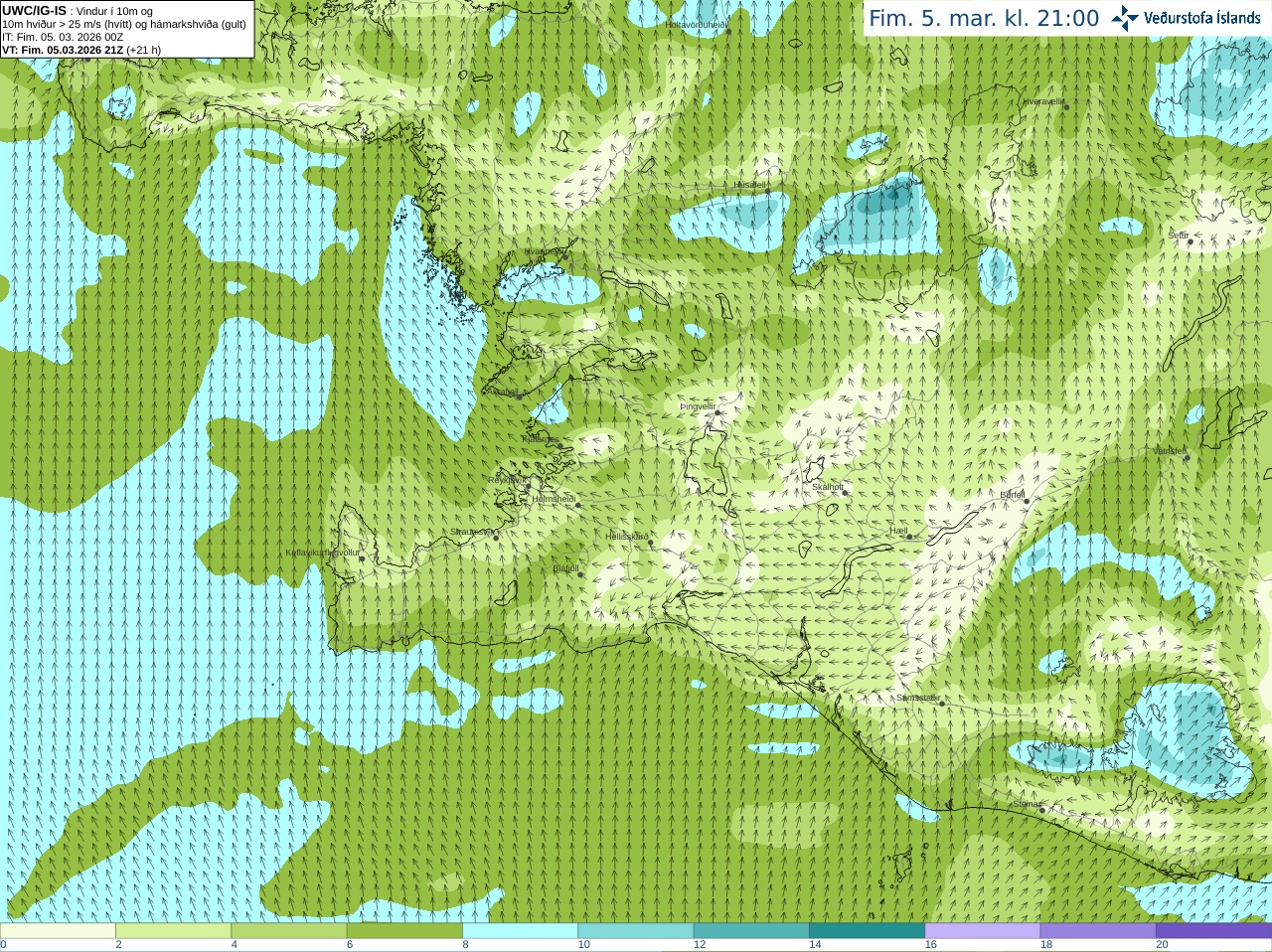The image size is (1272, 952).
Task: Click the Hólmsheiði station dot marker
Action: [577, 505]
